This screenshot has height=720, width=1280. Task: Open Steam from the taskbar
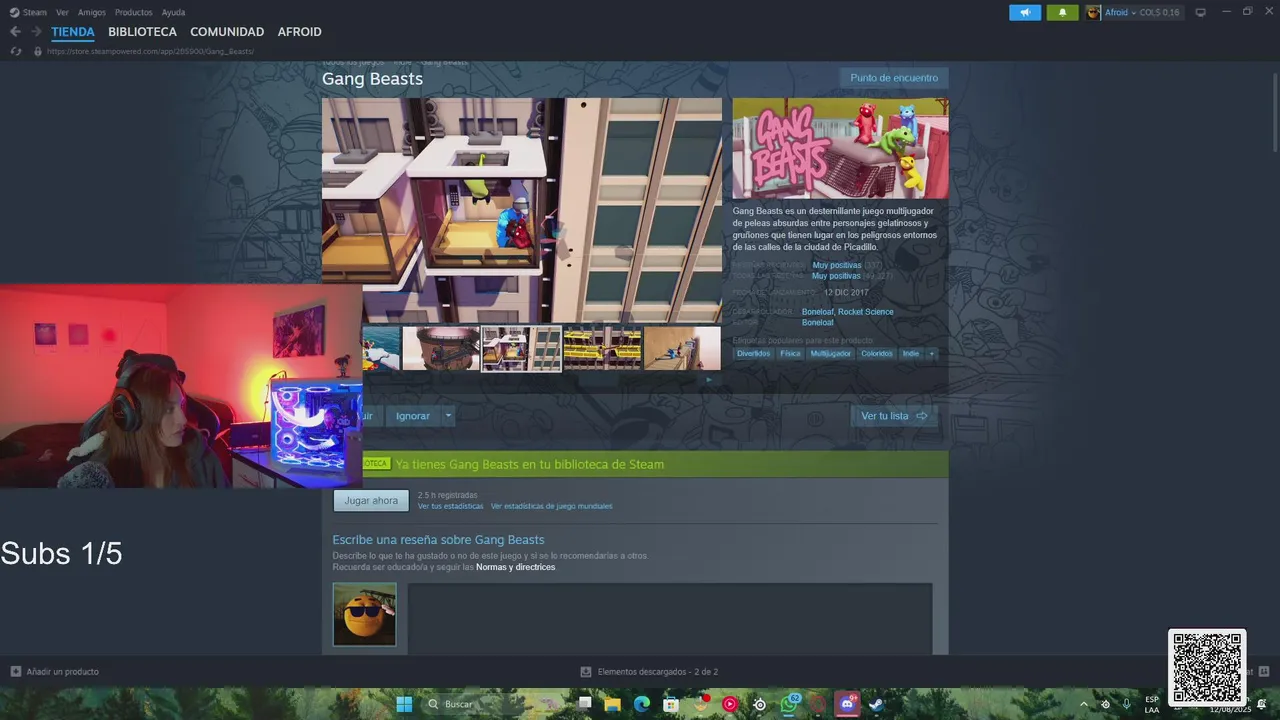click(x=876, y=704)
